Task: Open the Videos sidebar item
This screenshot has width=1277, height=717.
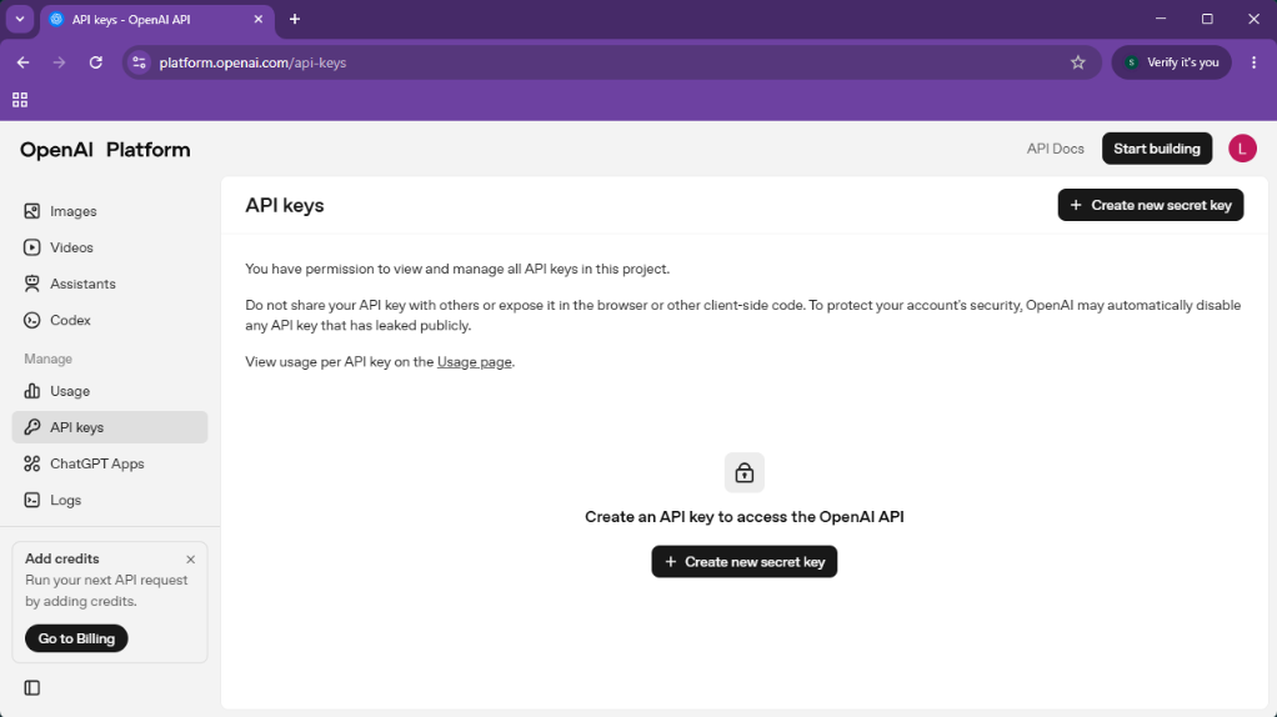Action: [109, 247]
